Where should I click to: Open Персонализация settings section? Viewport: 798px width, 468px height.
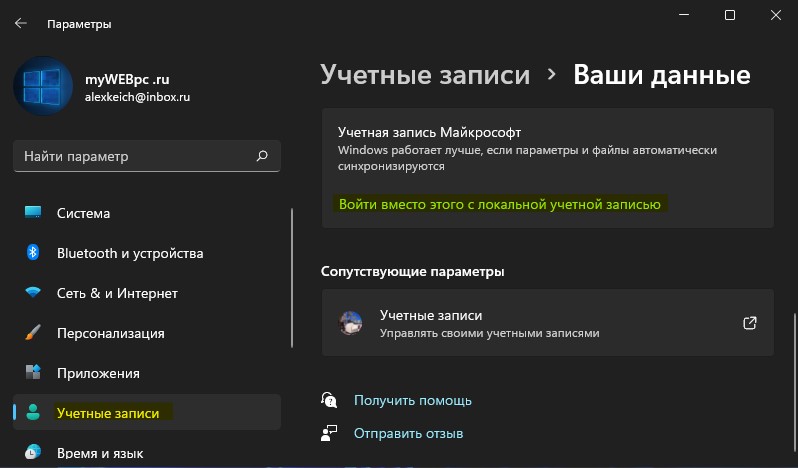pyautogui.click(x=147, y=333)
